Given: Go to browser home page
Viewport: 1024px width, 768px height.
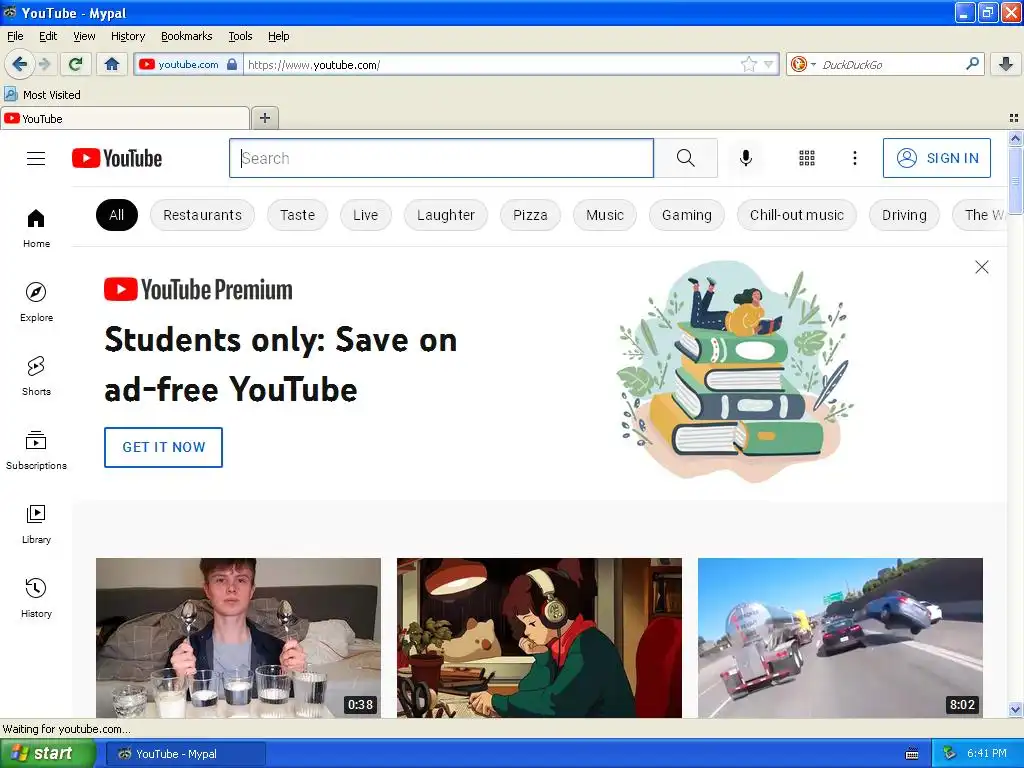Looking at the screenshot, I should point(112,64).
